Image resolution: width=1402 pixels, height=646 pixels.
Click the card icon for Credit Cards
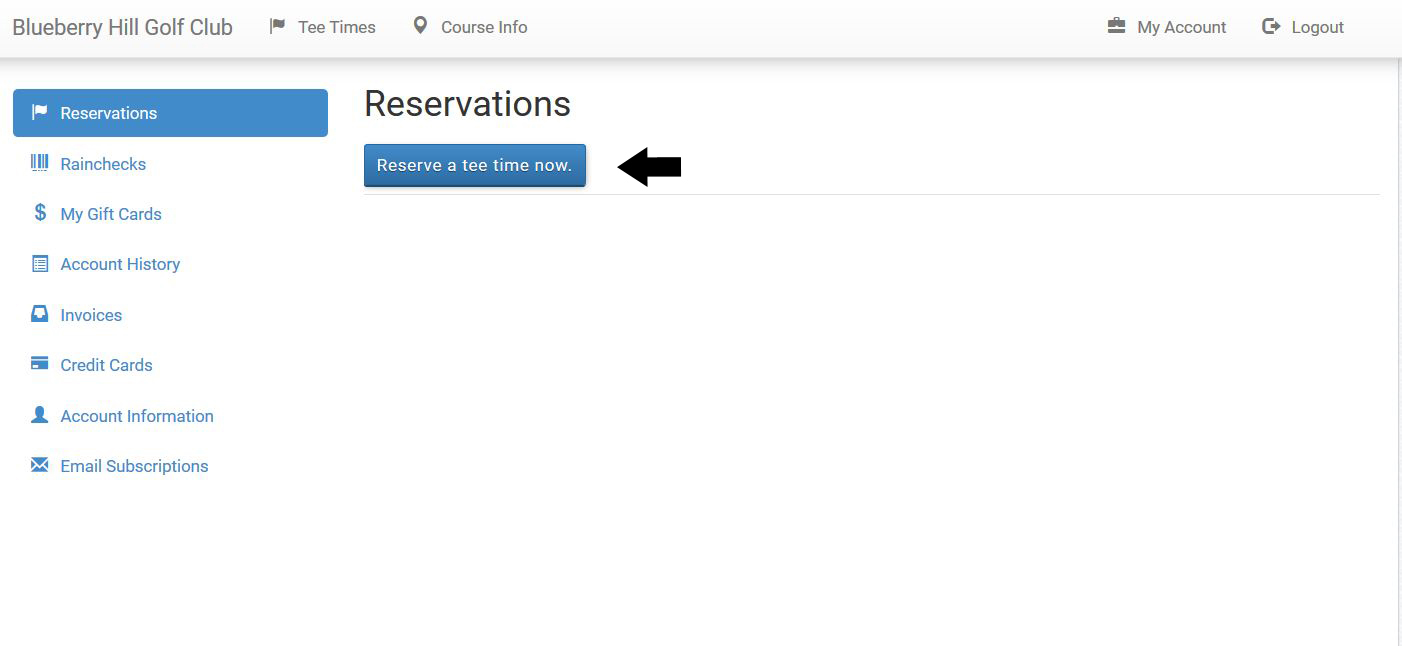coord(40,364)
